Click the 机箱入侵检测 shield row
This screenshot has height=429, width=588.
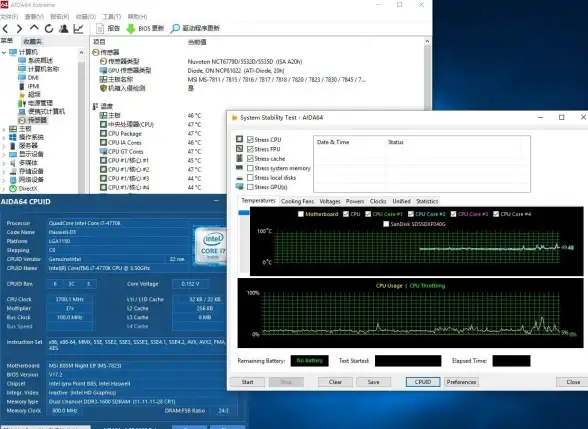(x=122, y=88)
